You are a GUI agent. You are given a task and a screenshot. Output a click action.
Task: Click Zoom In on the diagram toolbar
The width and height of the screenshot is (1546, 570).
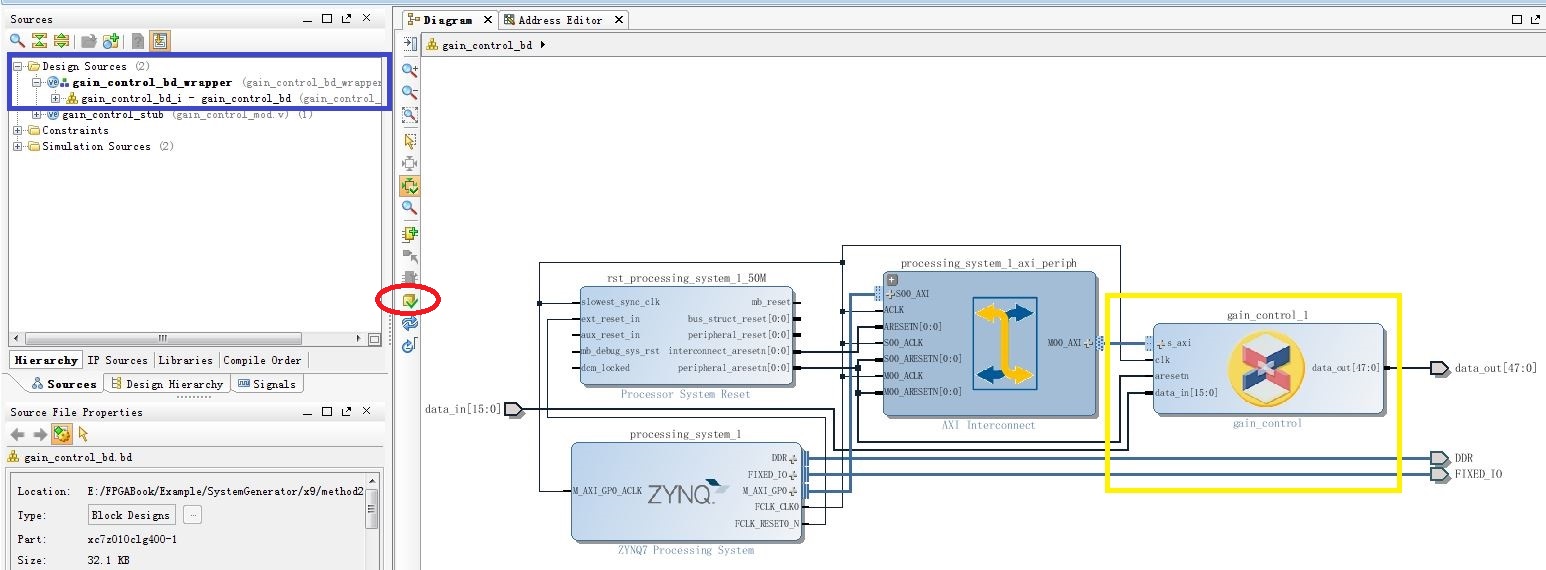pyautogui.click(x=410, y=70)
